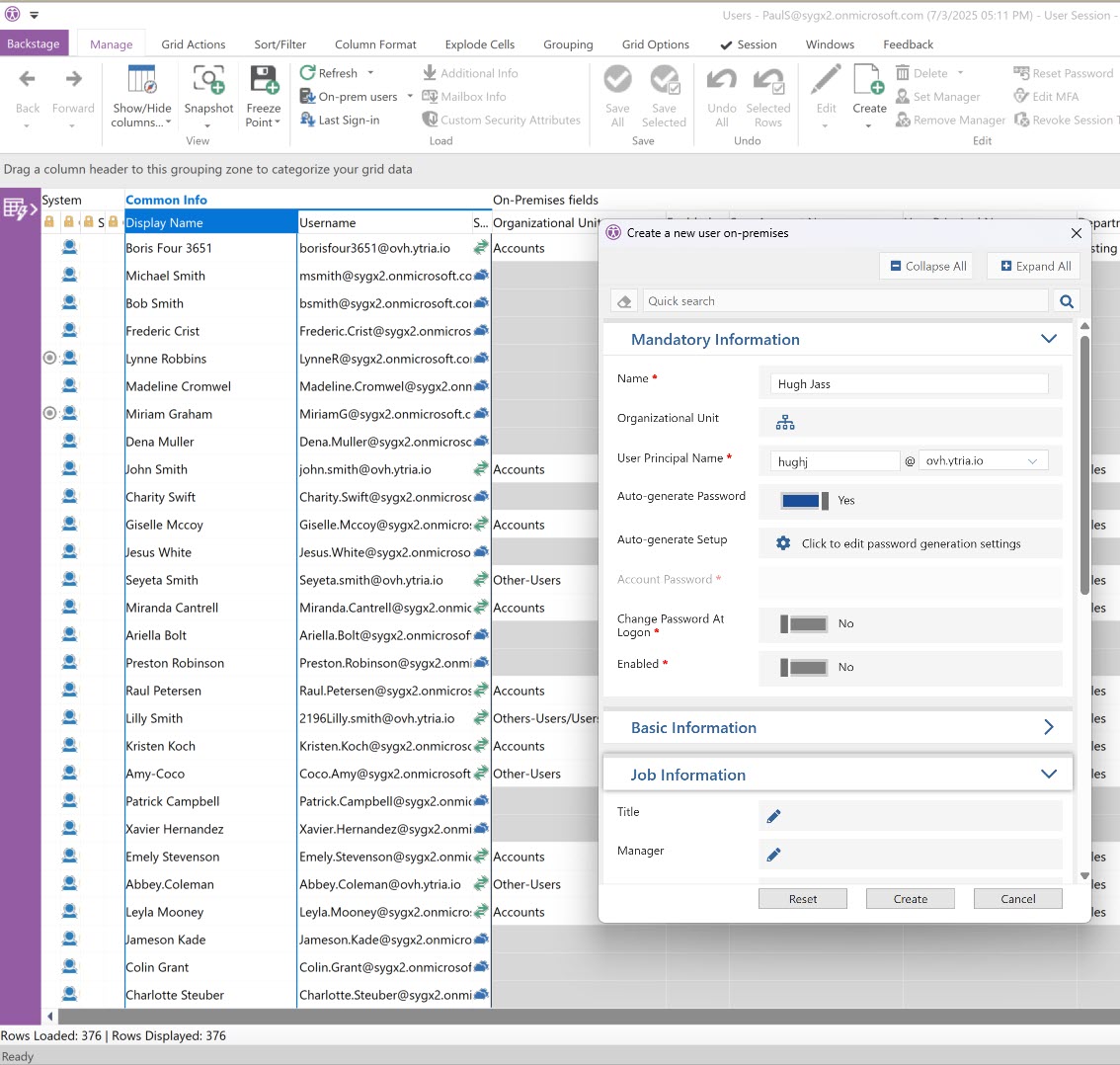Click the pencil icon next to Title

773,816
